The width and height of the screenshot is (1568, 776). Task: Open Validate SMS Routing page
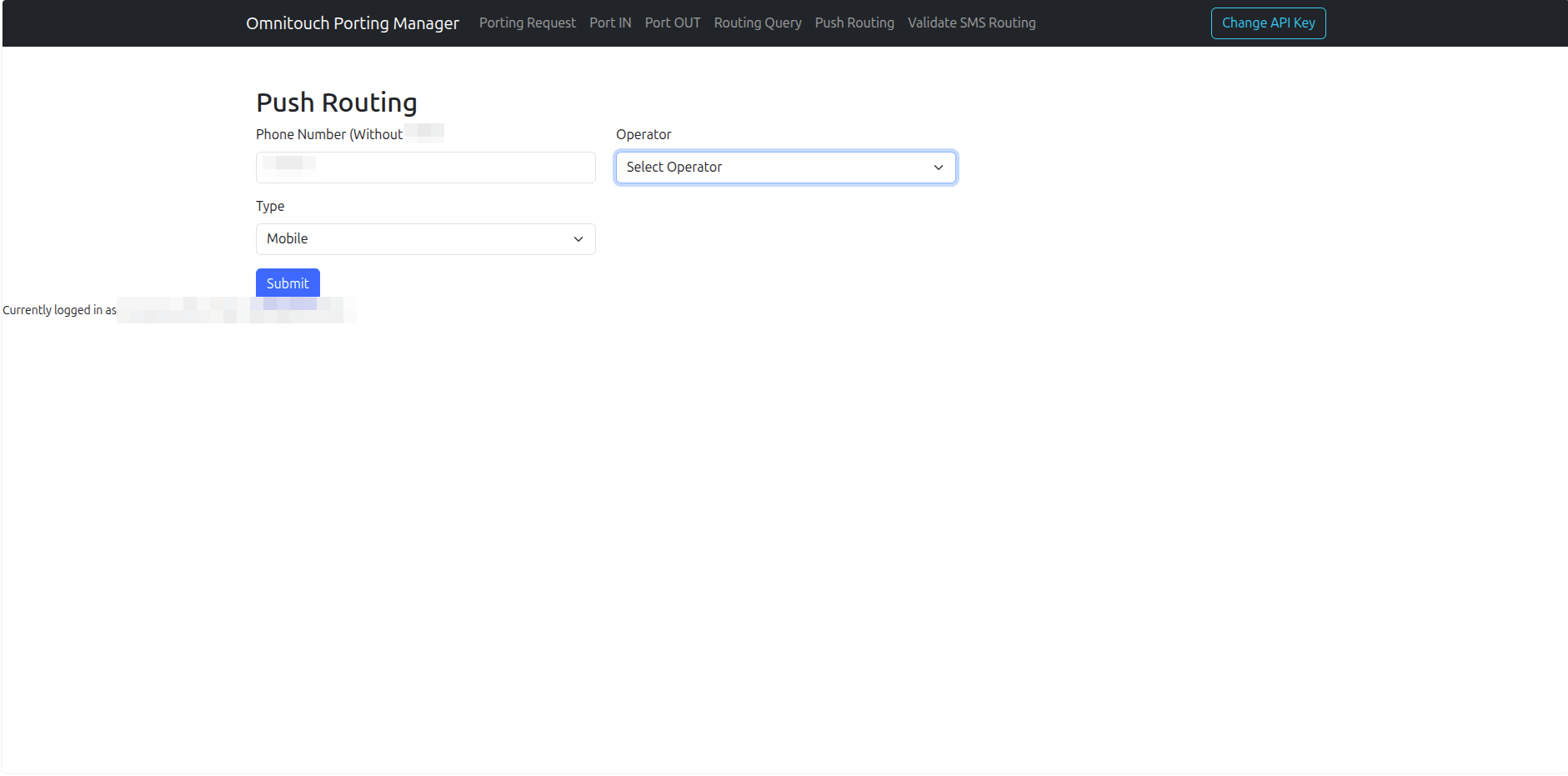[x=972, y=23]
